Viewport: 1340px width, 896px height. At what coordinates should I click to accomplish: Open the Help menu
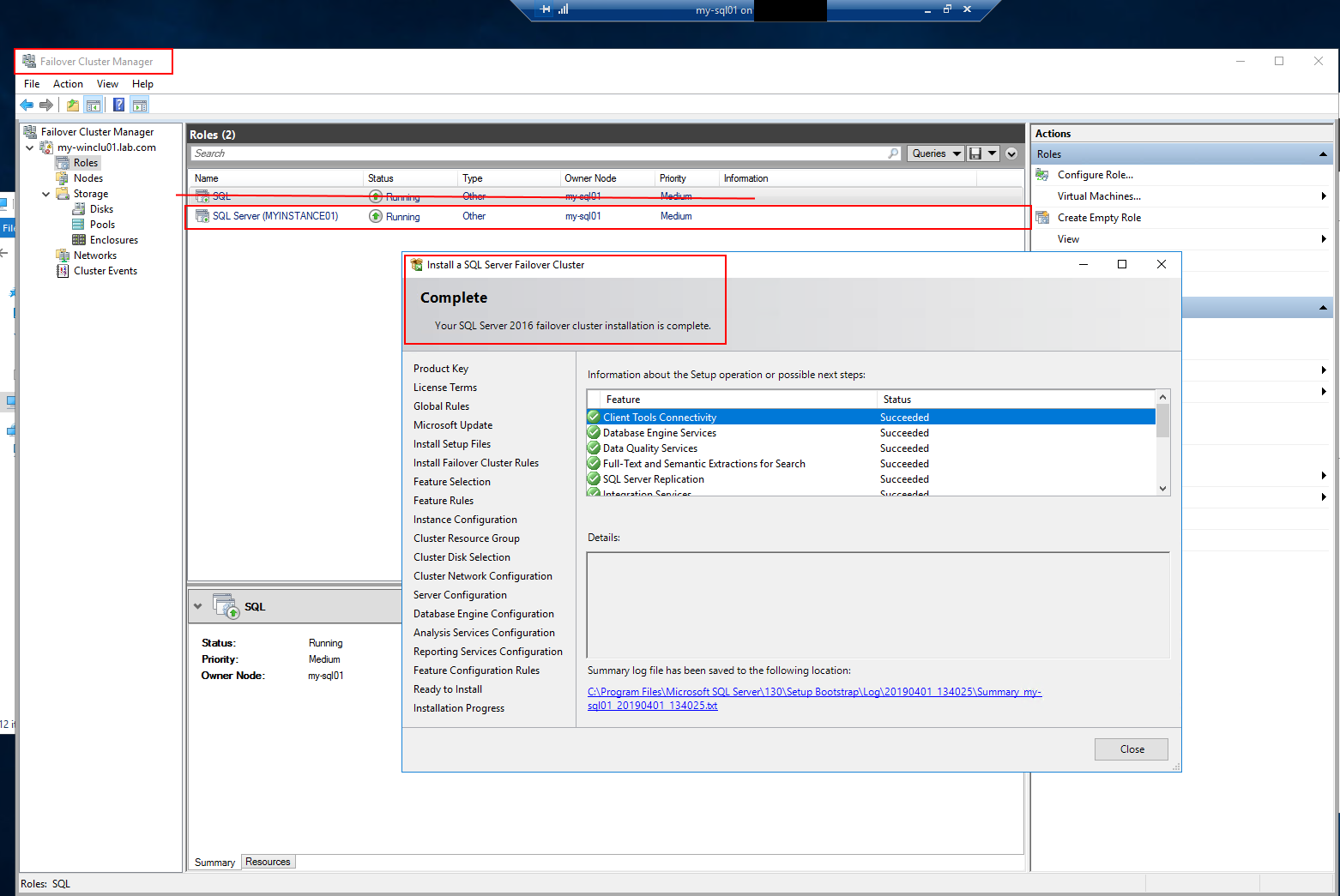coord(142,84)
